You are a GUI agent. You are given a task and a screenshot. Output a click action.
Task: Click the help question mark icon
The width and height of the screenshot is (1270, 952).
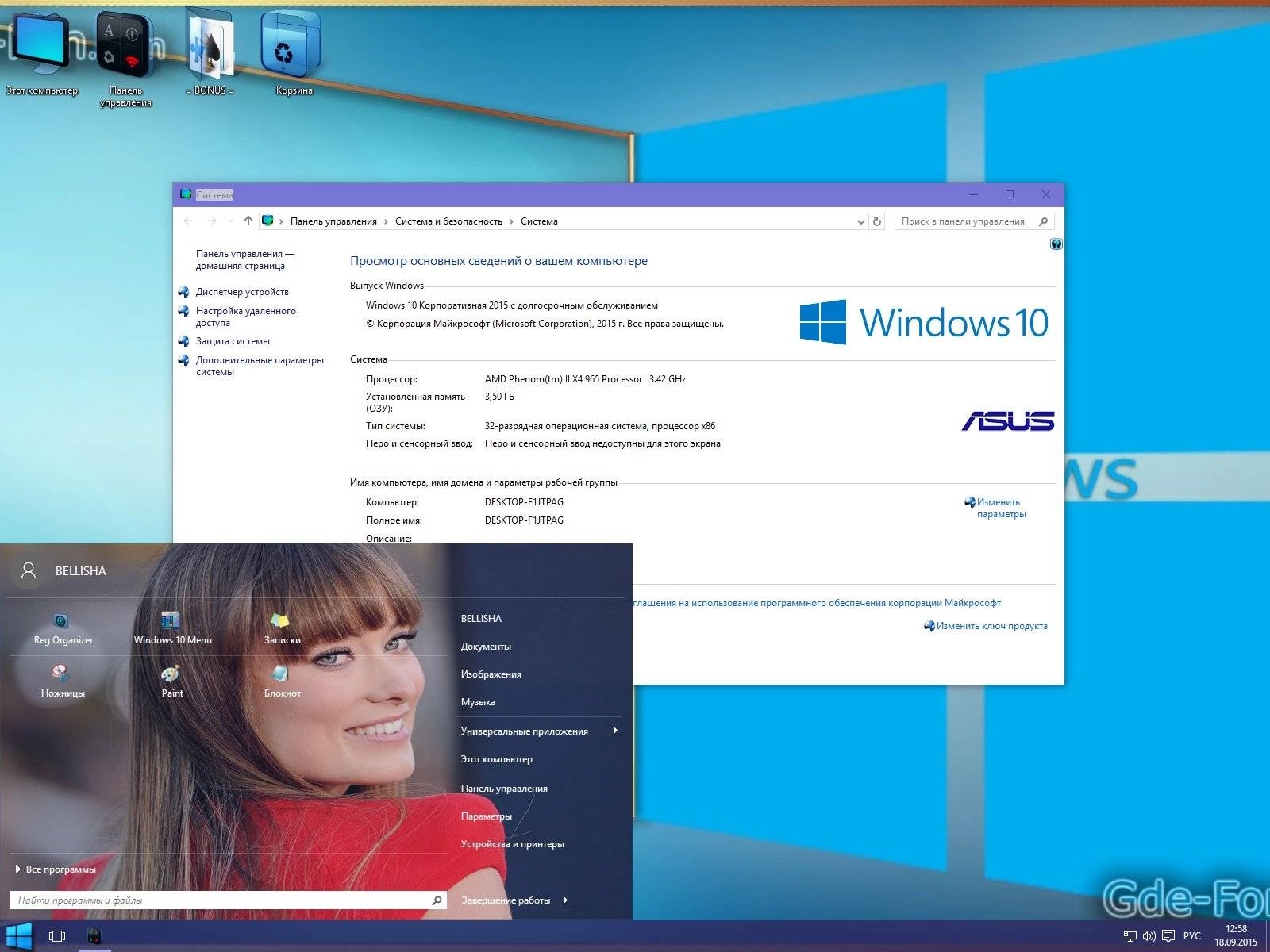(1056, 244)
